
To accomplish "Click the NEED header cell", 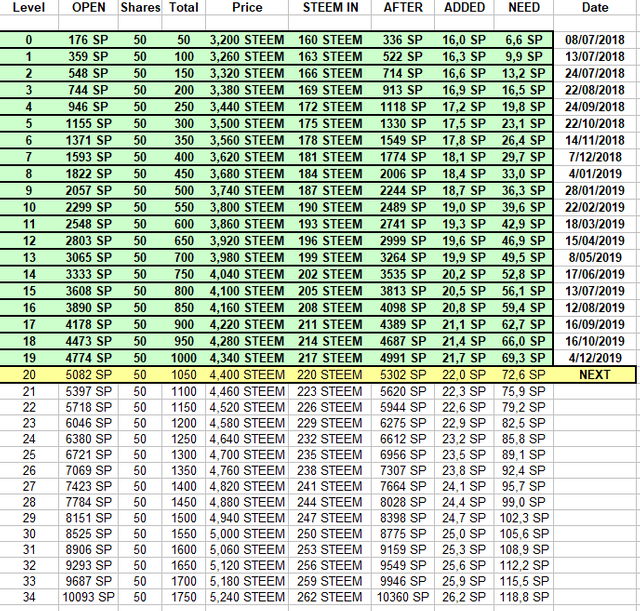I will 524,7.
